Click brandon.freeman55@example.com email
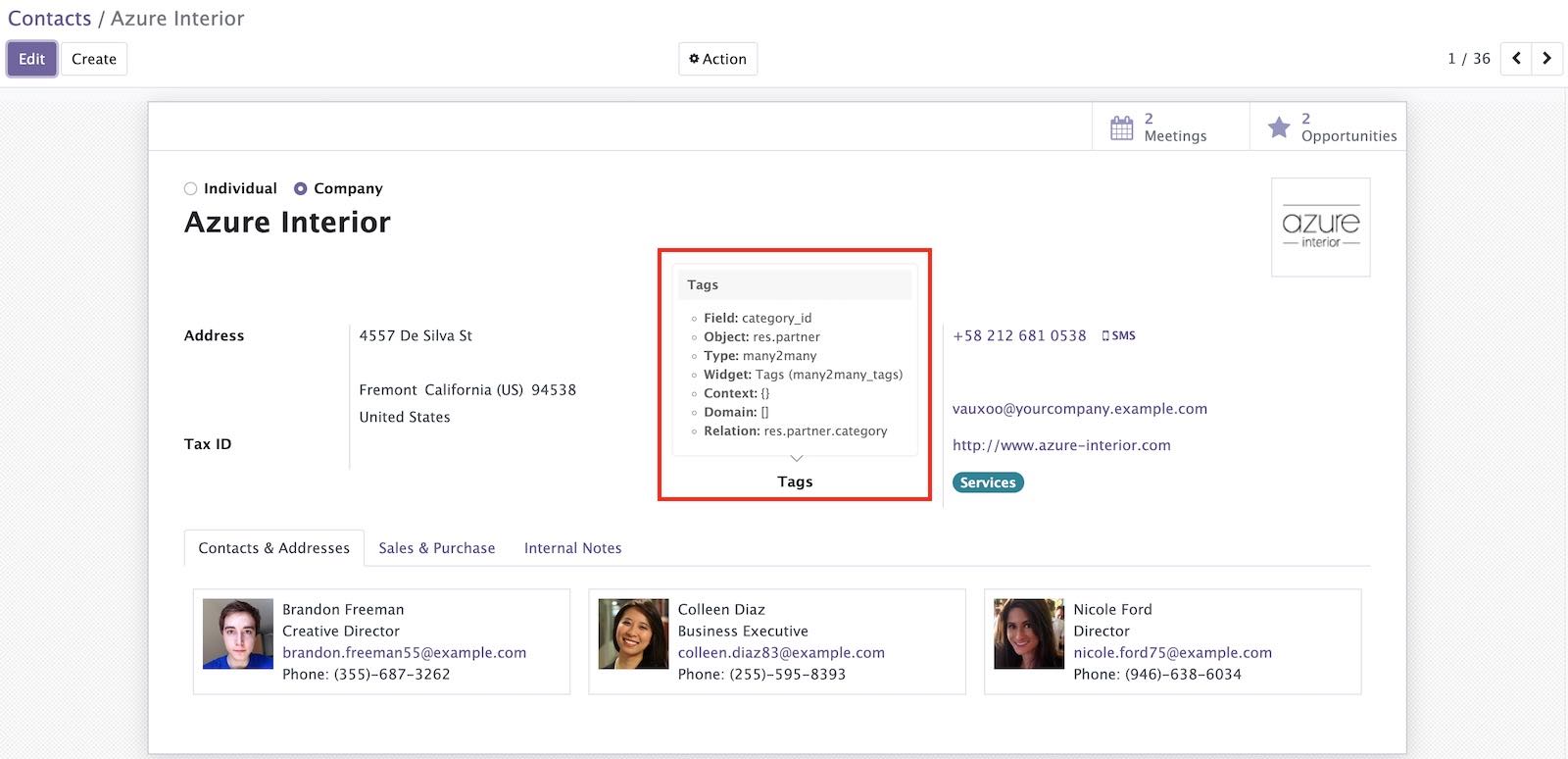 [x=404, y=653]
